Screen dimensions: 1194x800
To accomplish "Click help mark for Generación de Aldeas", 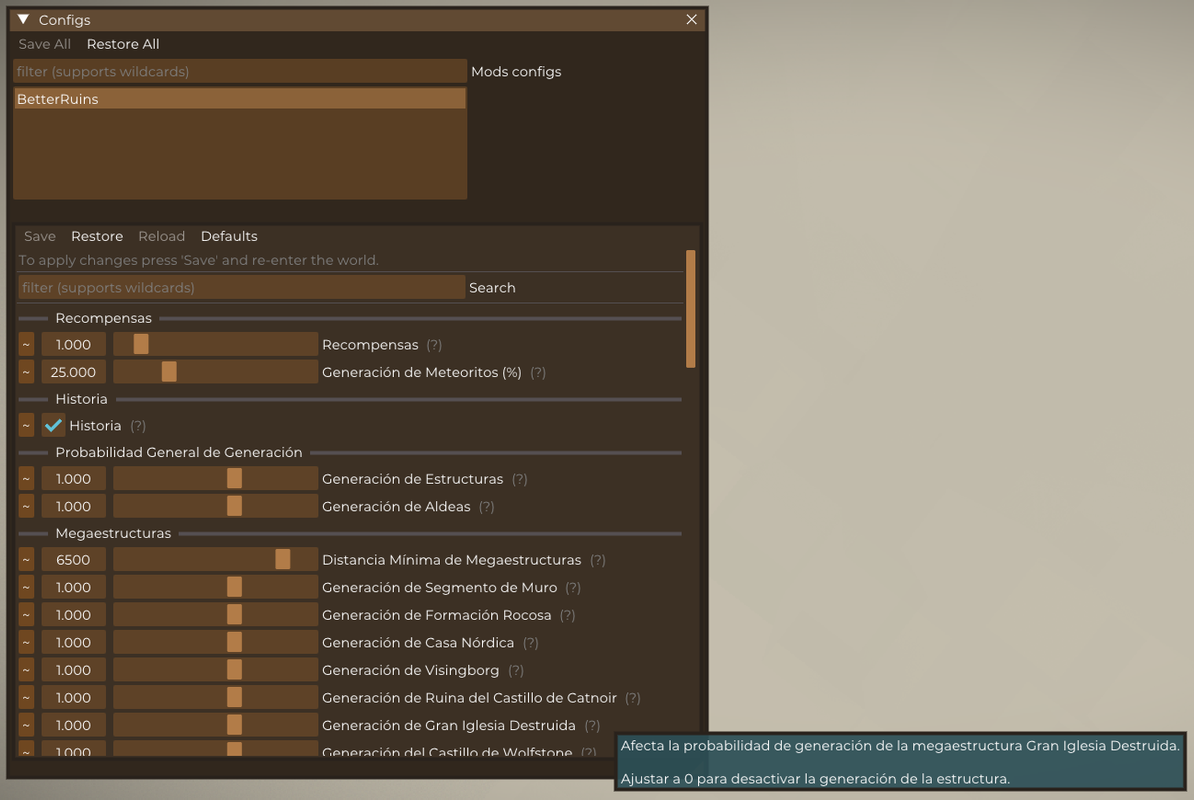I will [487, 506].
